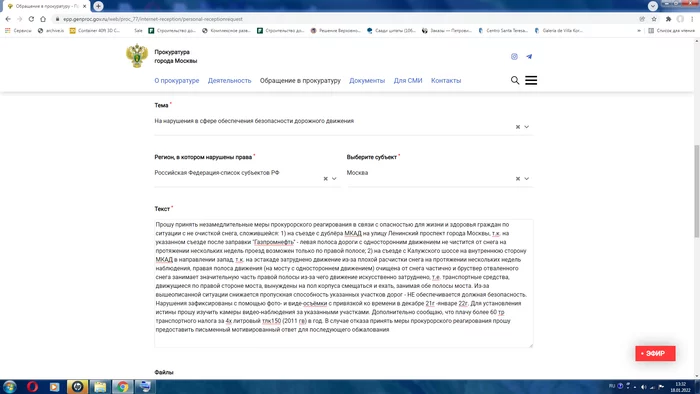Screen dimensions: 700x394
Task: Clear the 'Тема' field with its X icon
Action: click(x=518, y=127)
